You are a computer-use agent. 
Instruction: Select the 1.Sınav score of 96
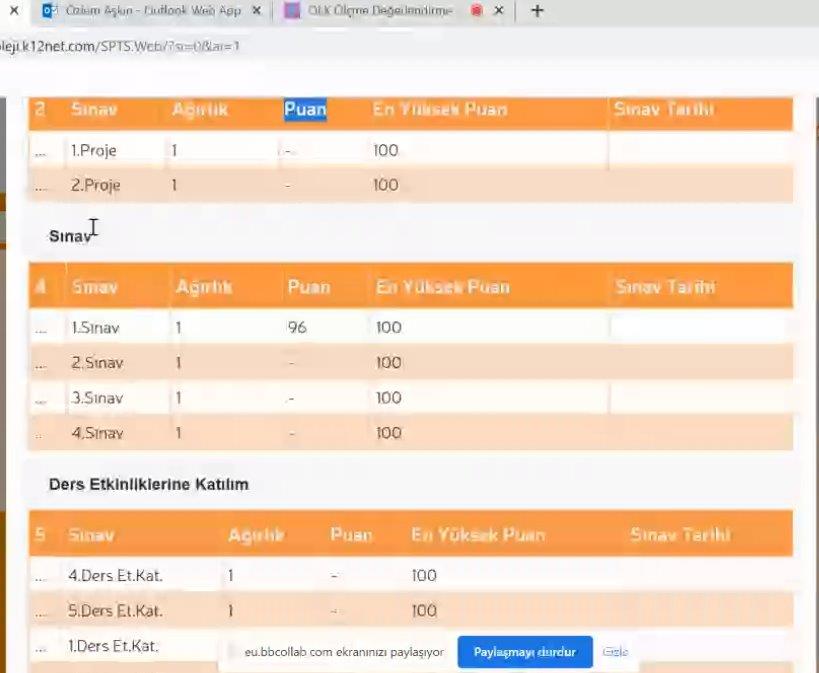pos(298,327)
